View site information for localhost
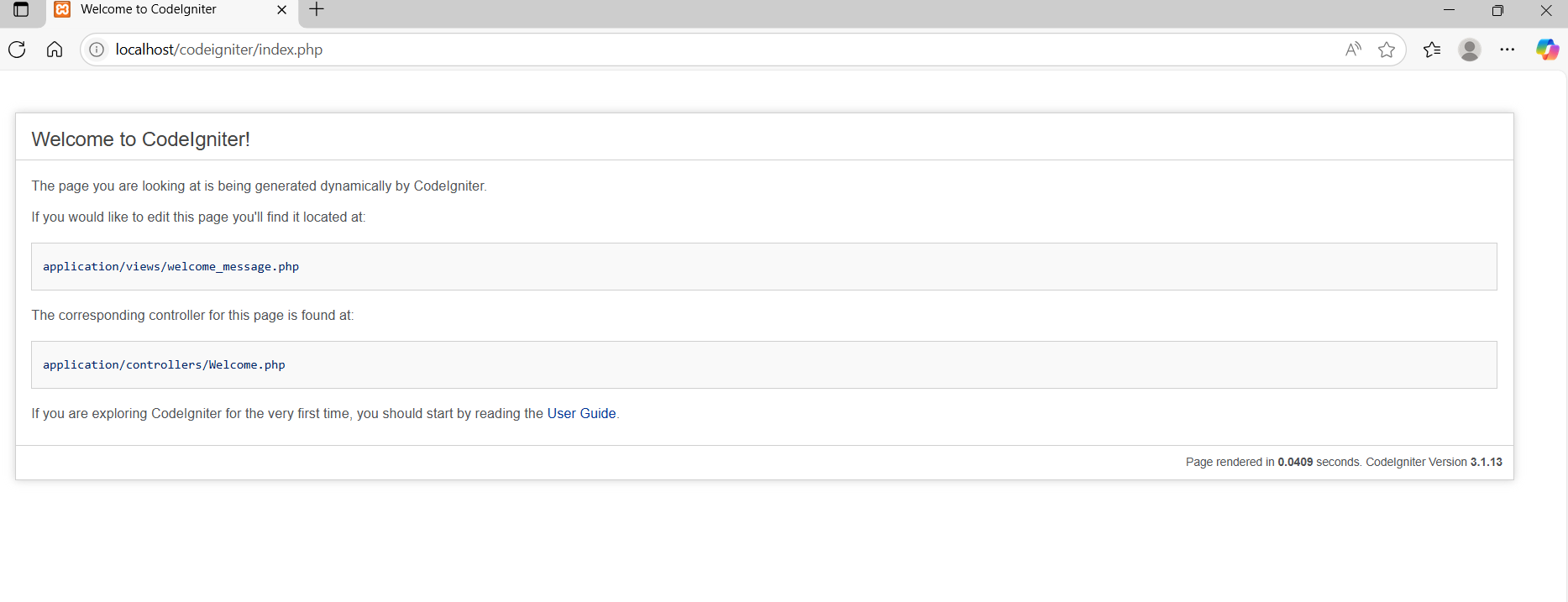This screenshot has width=1568, height=602. click(97, 50)
